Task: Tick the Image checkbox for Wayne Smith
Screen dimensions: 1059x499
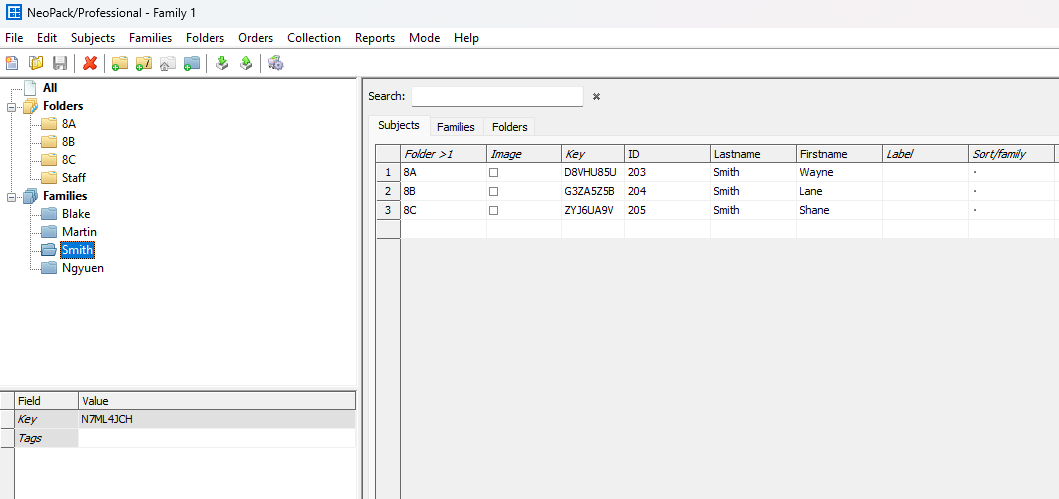Action: [493, 172]
